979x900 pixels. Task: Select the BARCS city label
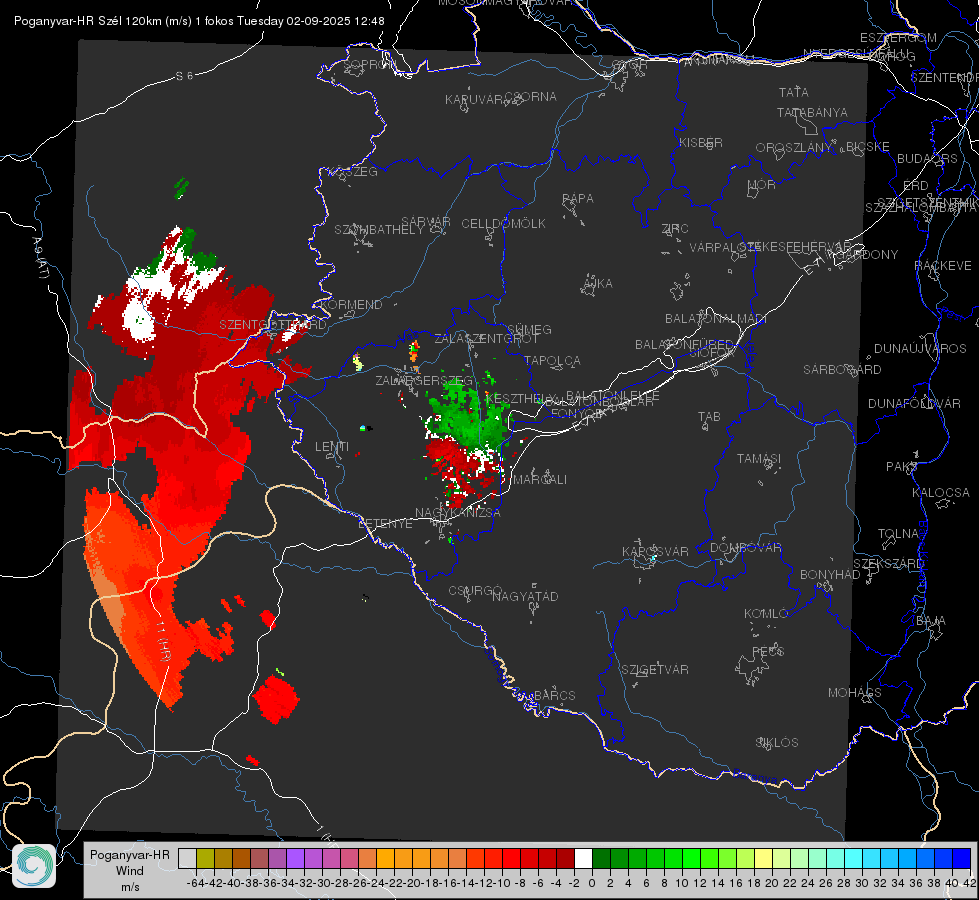tap(554, 695)
